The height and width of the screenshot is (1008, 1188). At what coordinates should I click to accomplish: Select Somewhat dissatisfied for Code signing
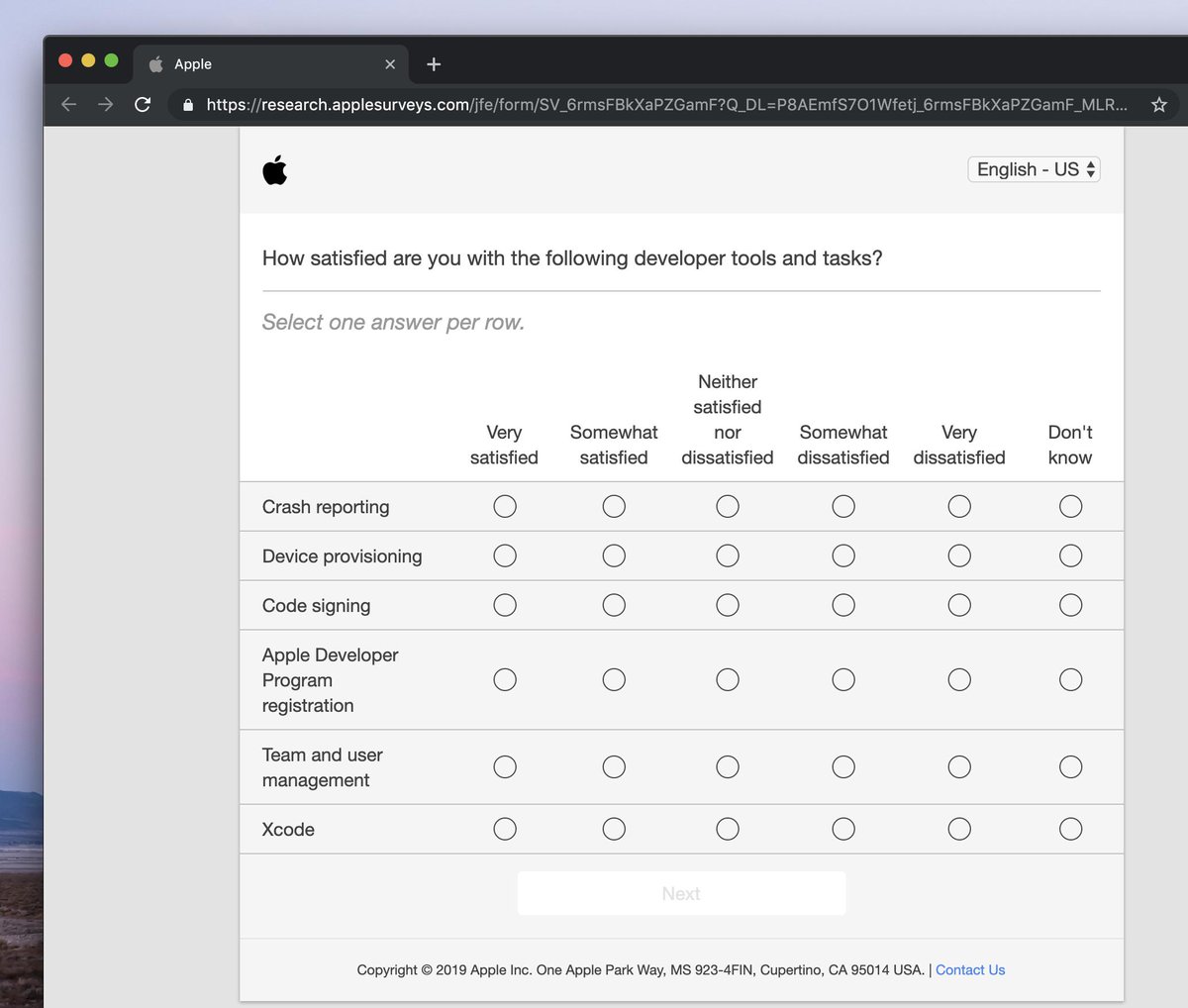coord(843,605)
